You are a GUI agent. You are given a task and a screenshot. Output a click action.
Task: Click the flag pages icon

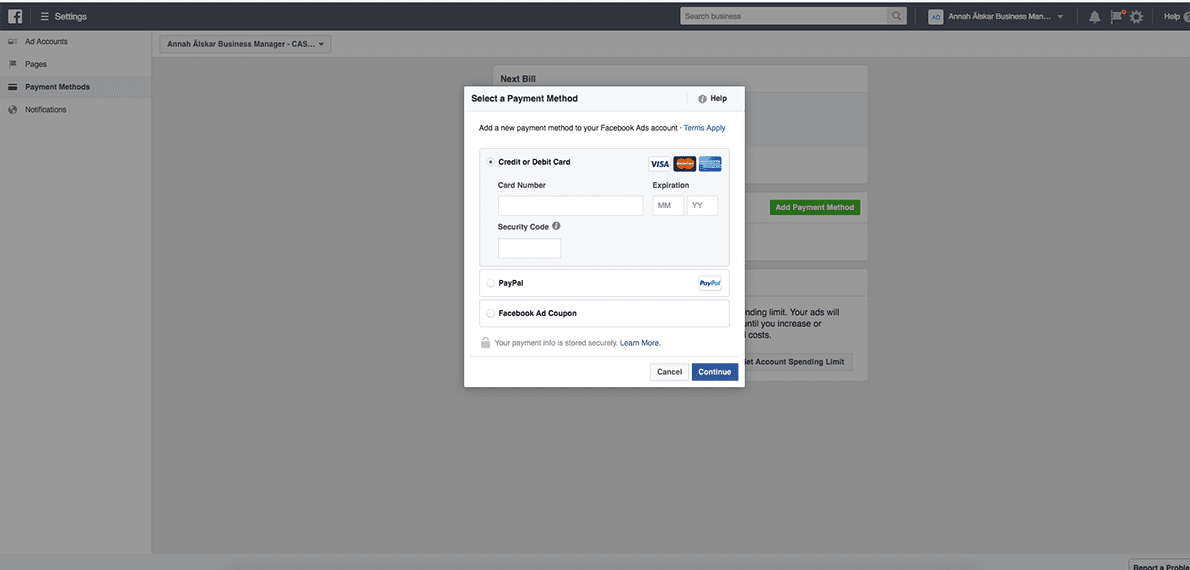point(1116,17)
